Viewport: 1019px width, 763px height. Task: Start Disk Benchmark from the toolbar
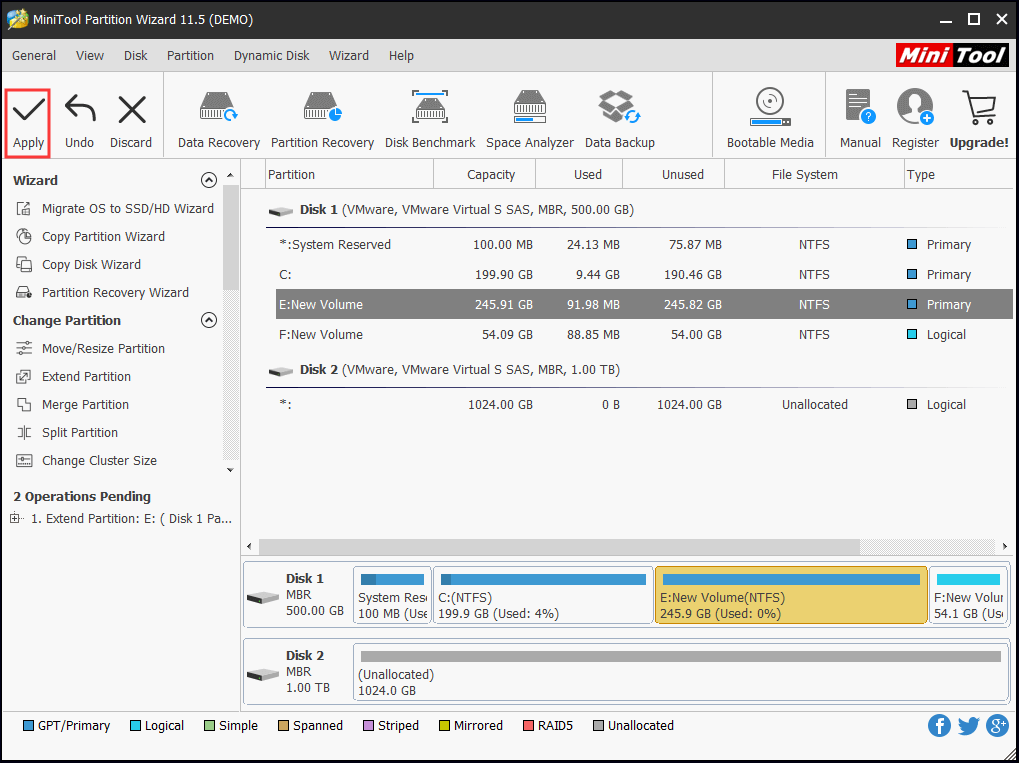point(430,120)
